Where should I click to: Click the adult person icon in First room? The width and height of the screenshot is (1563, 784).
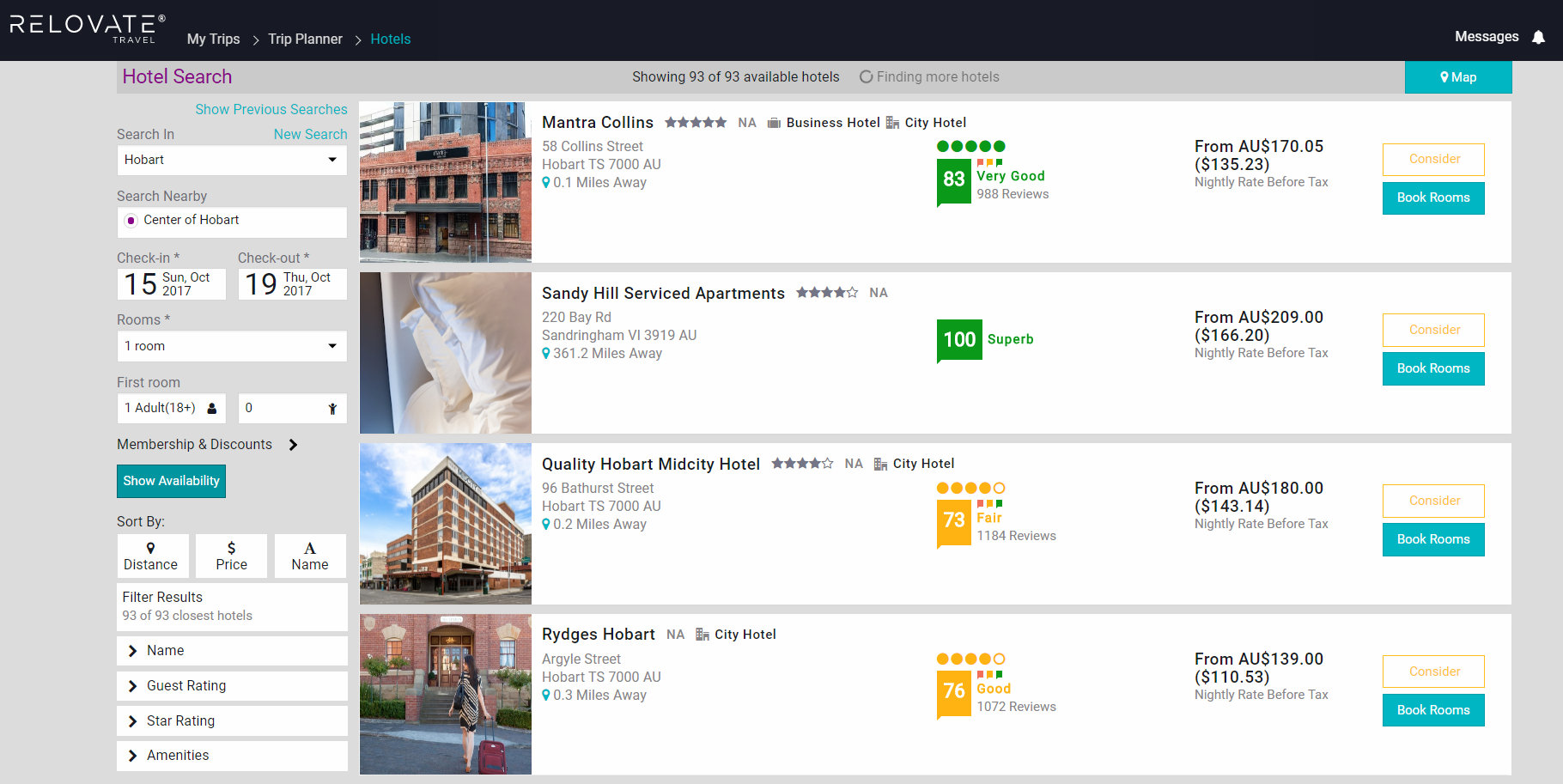tap(212, 409)
